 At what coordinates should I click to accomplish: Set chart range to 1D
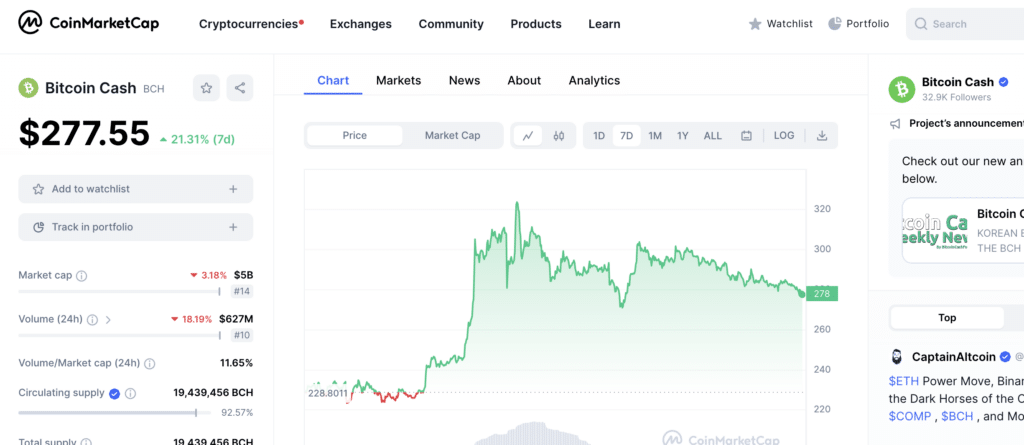point(599,135)
